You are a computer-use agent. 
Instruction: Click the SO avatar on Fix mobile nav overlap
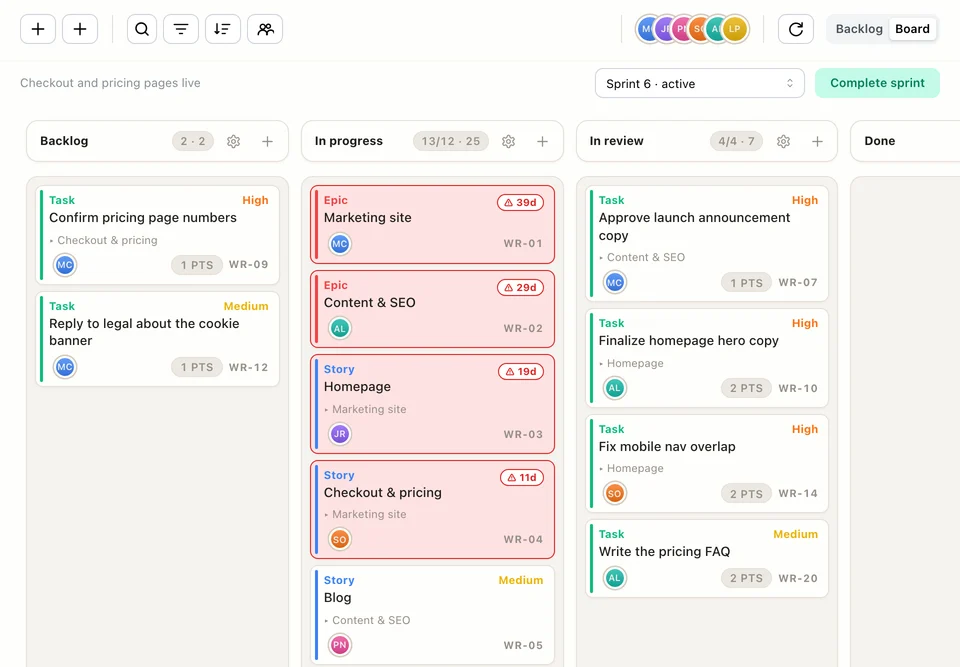615,493
